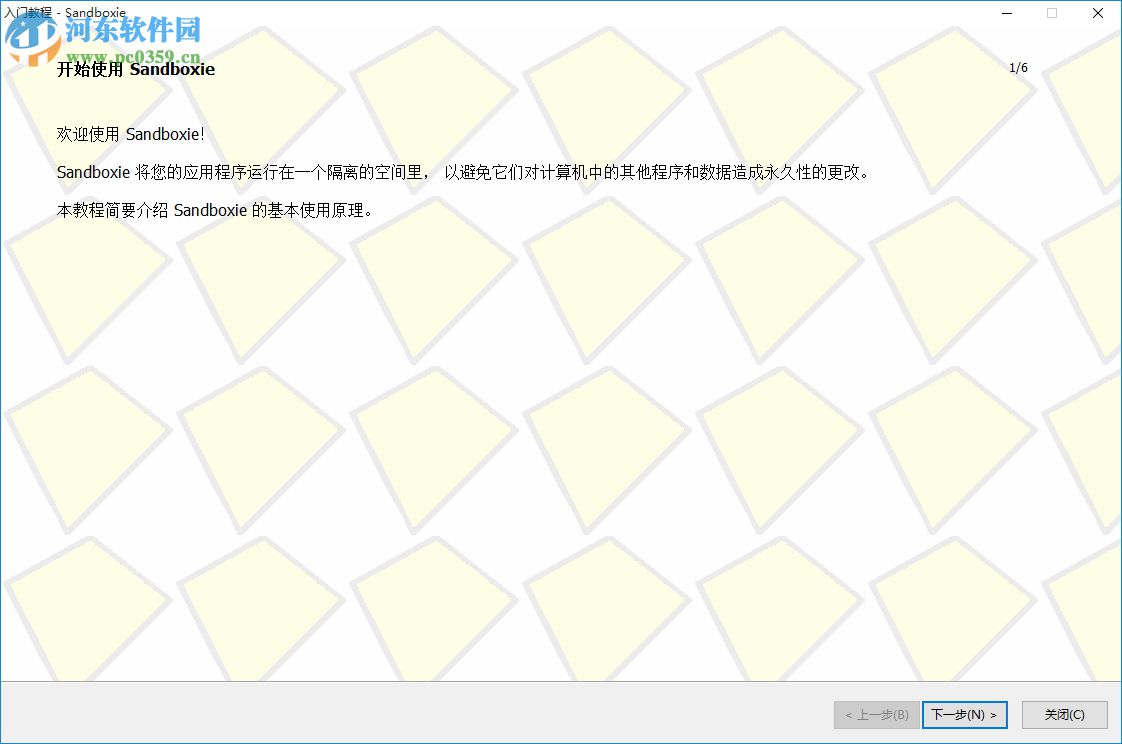The image size is (1122, 744).
Task: Advance tutorial with 下一步(N) button
Action: click(x=963, y=714)
